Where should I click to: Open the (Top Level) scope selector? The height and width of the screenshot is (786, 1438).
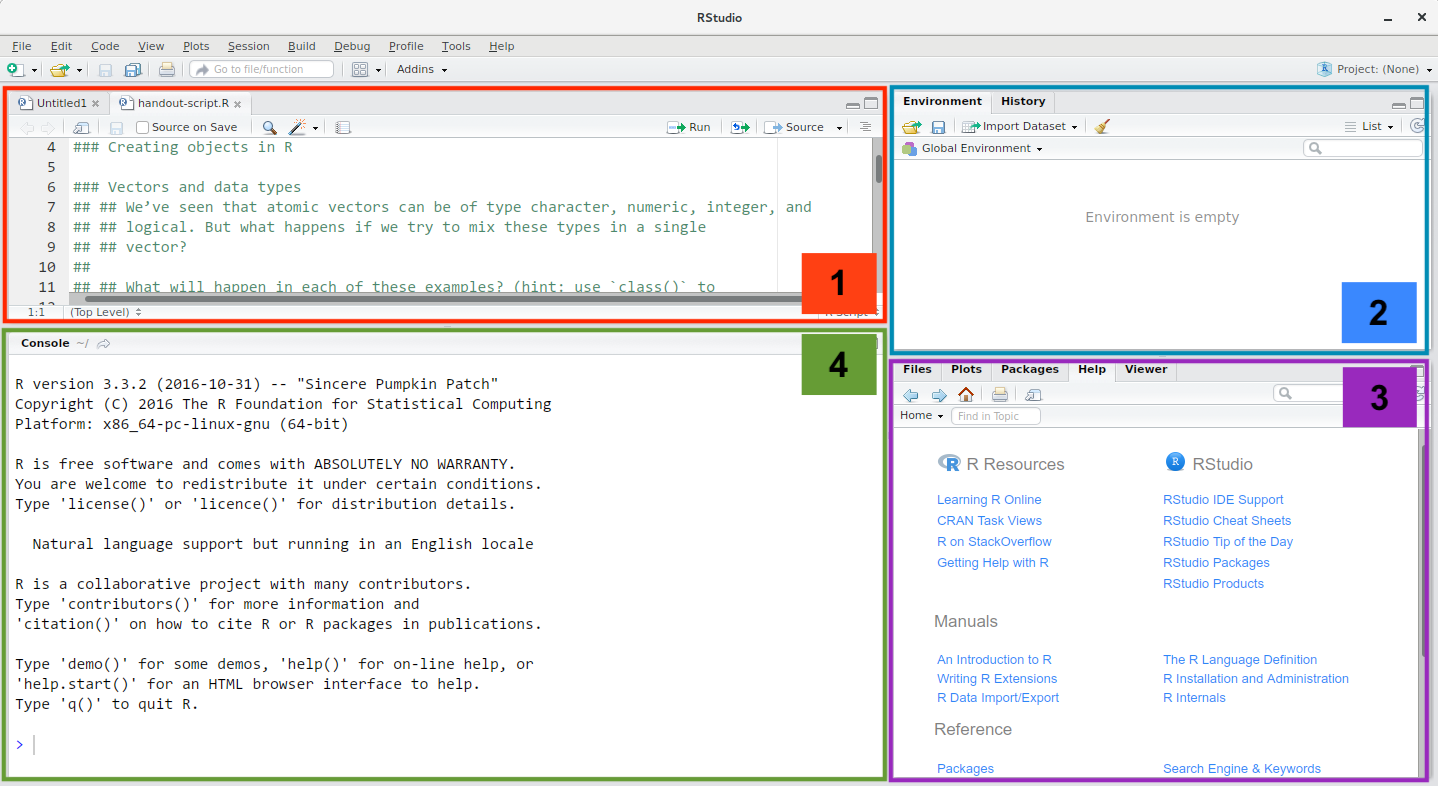pos(105,312)
